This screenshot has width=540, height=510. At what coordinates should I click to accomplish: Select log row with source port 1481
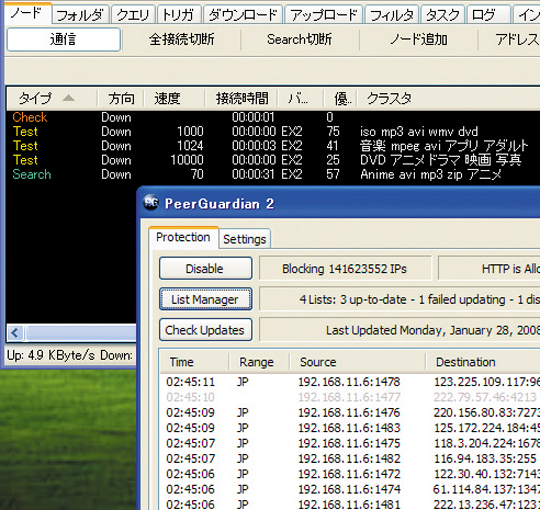coord(350,504)
